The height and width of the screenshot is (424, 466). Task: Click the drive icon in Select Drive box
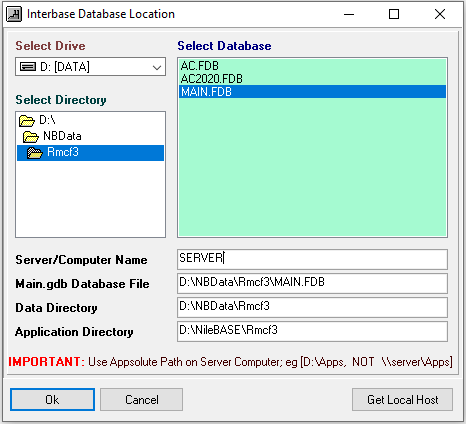click(28, 67)
